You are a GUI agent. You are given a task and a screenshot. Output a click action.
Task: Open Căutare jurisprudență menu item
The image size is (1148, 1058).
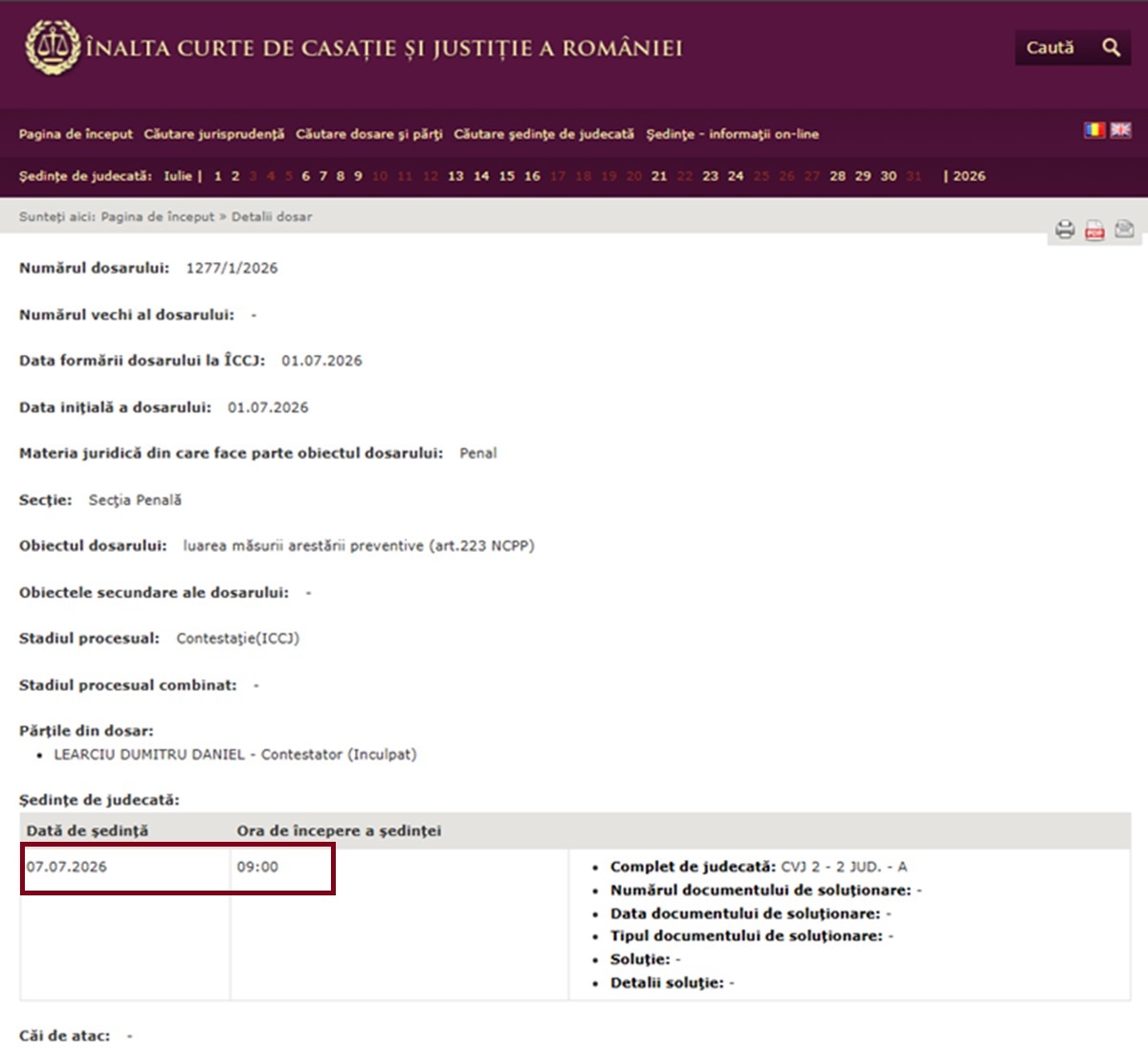[214, 134]
